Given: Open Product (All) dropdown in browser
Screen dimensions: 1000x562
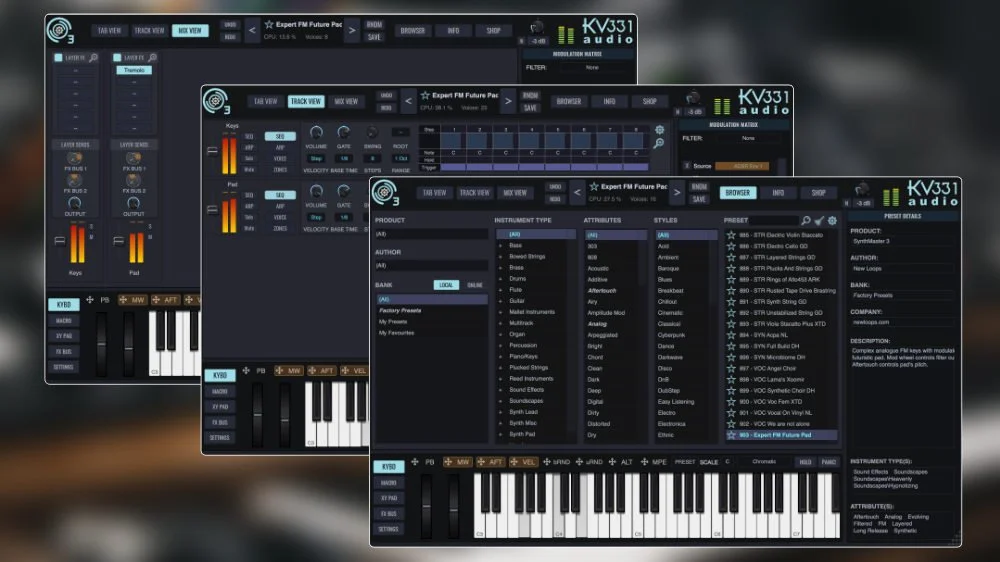Looking at the screenshot, I should click(432, 234).
